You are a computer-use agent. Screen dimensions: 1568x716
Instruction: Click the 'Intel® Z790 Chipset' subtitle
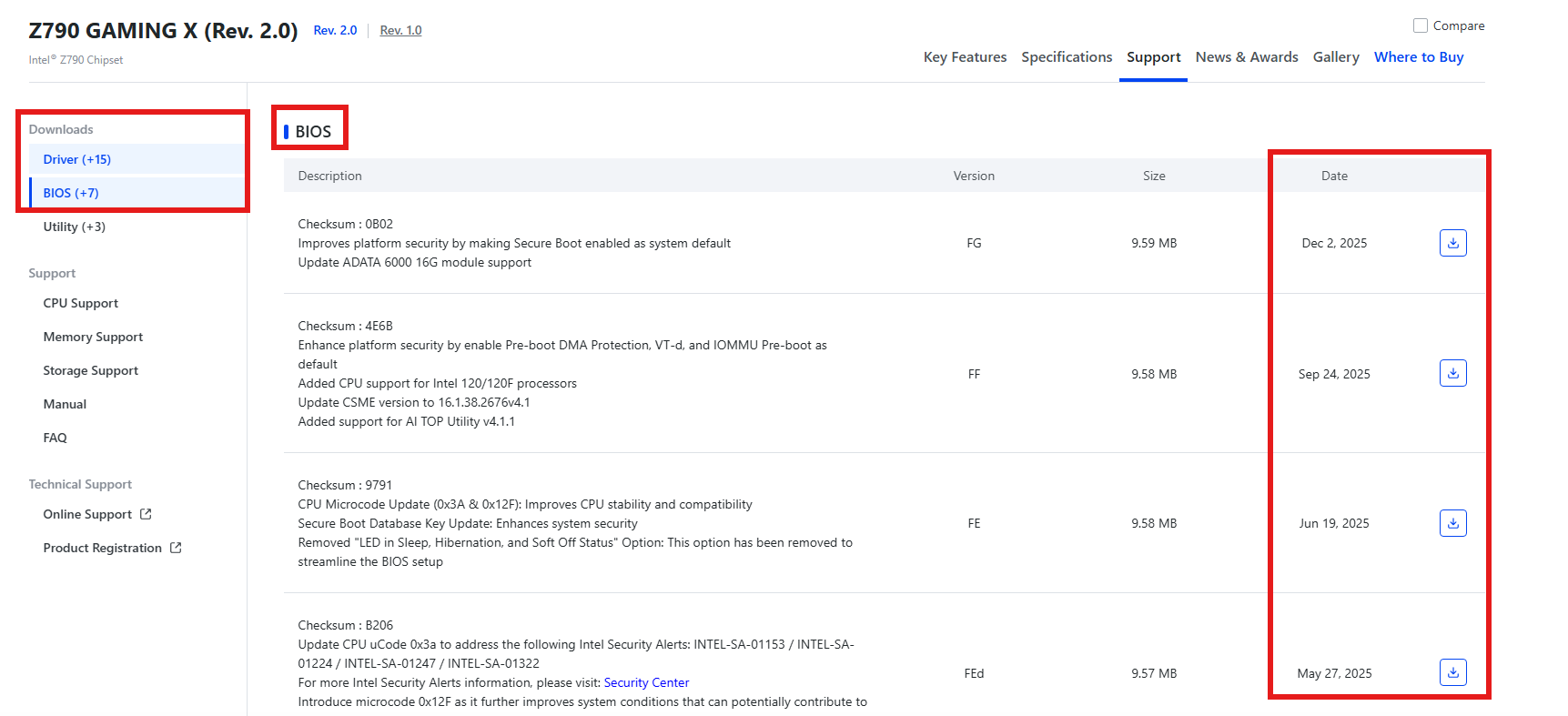(76, 60)
